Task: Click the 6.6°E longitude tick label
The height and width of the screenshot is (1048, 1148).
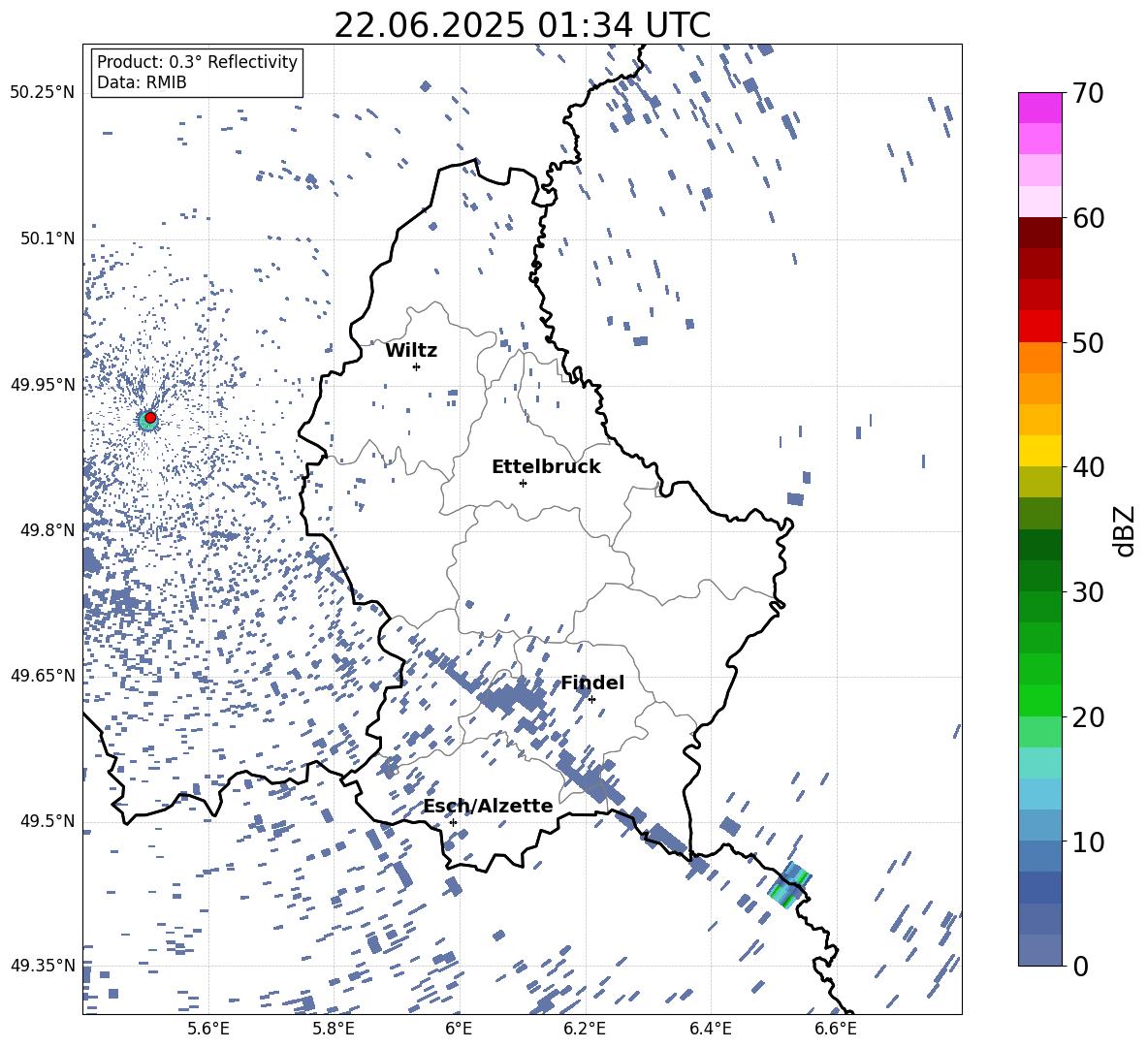Action: coord(836,1029)
